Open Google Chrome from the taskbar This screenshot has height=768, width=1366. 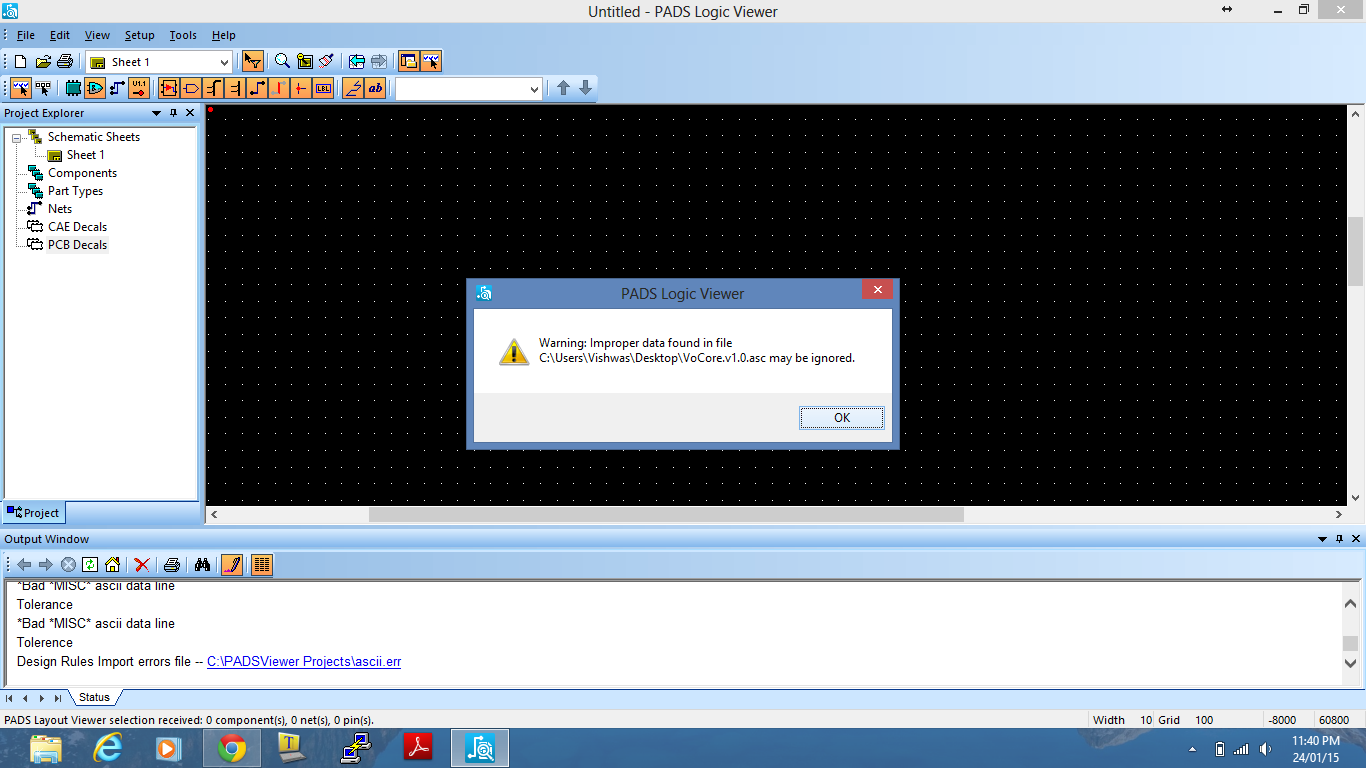232,748
